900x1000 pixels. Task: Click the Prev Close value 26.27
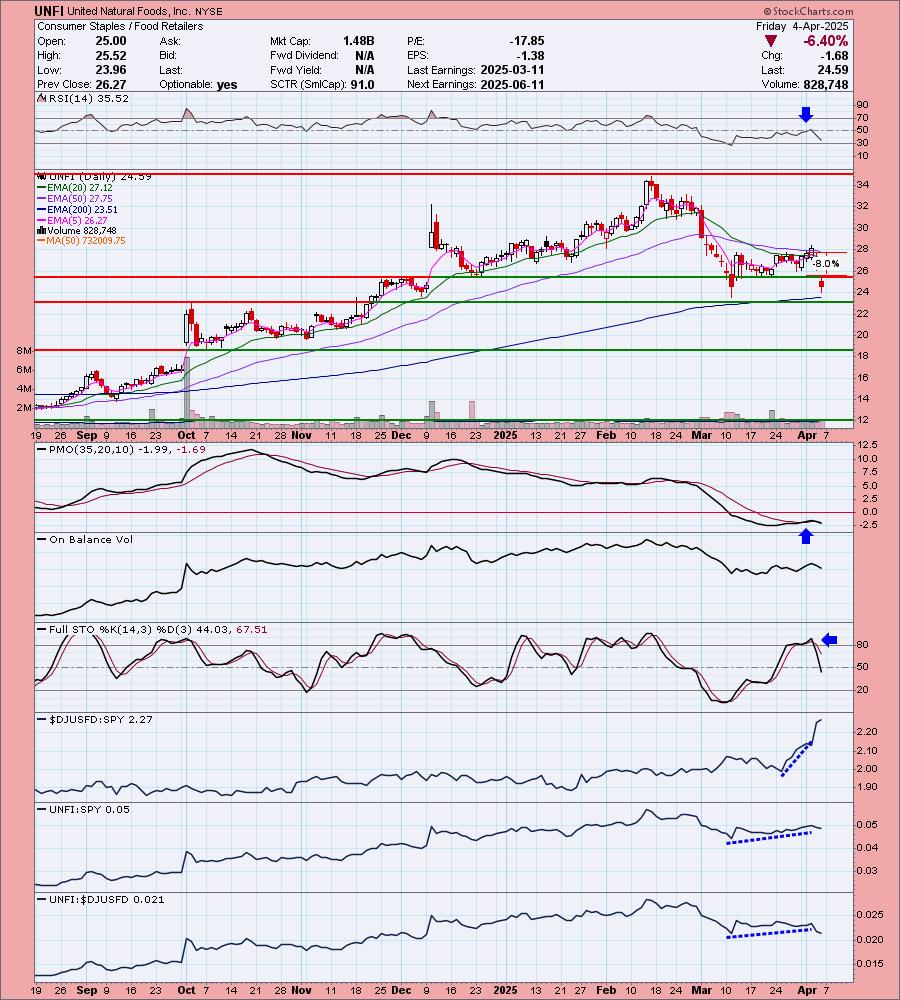[111, 84]
